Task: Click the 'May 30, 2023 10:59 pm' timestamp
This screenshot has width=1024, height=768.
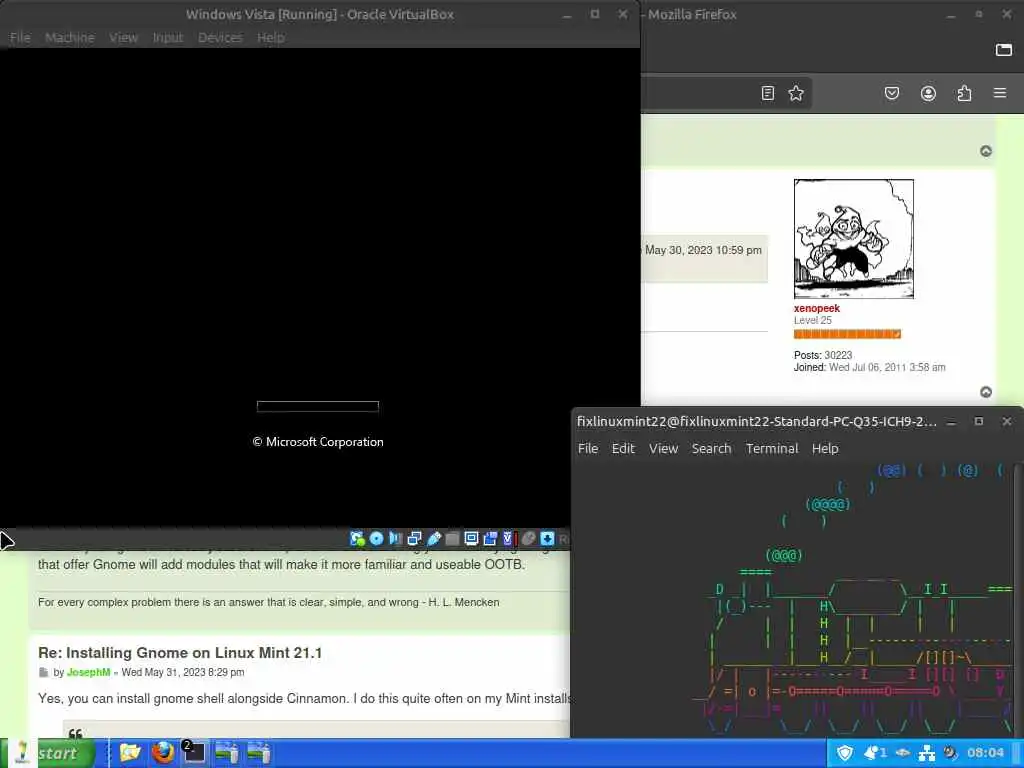Action: tap(703, 250)
